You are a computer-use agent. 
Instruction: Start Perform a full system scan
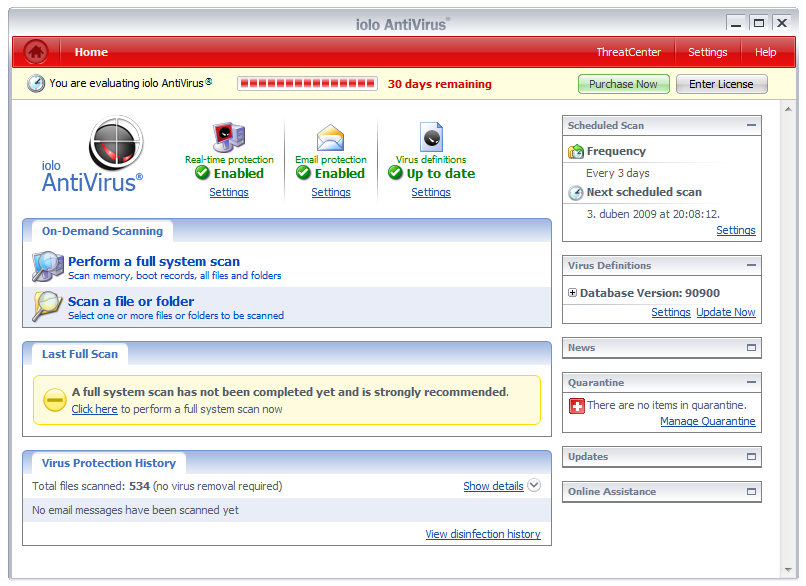(154, 262)
